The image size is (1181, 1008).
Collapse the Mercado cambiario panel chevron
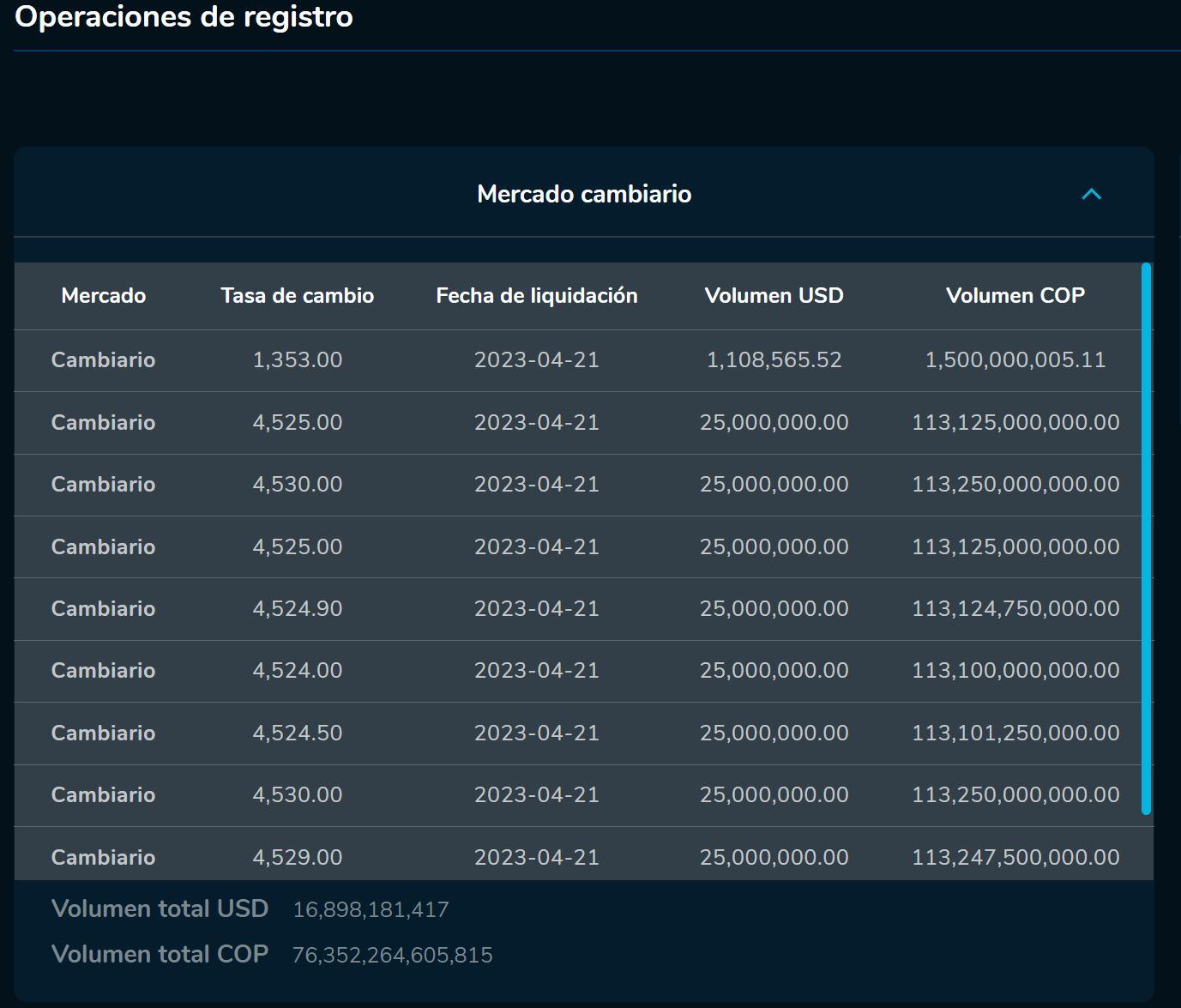point(1091,195)
